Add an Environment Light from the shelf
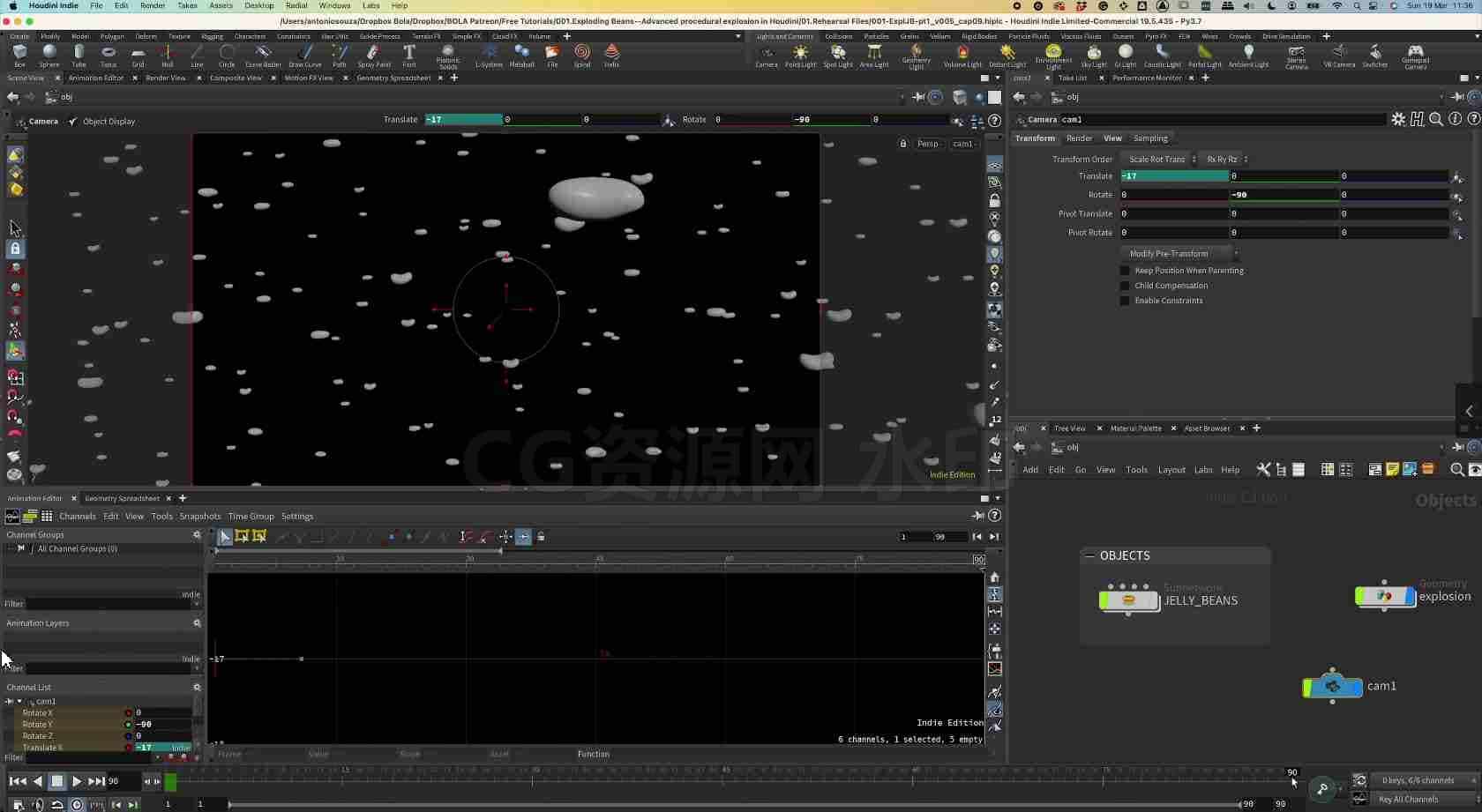1482x812 pixels. [1053, 57]
